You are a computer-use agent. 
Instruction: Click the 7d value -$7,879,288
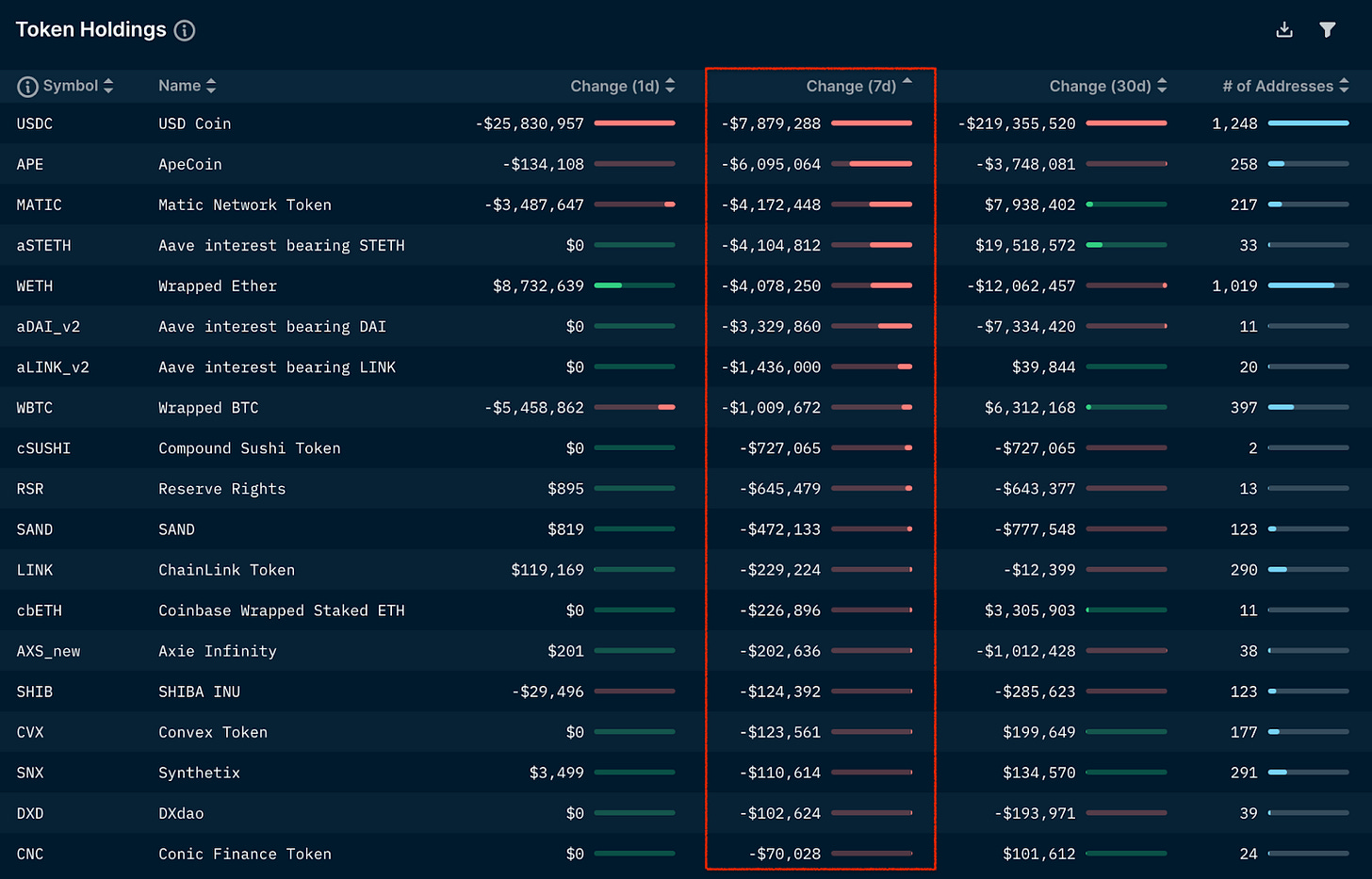[x=771, y=123]
